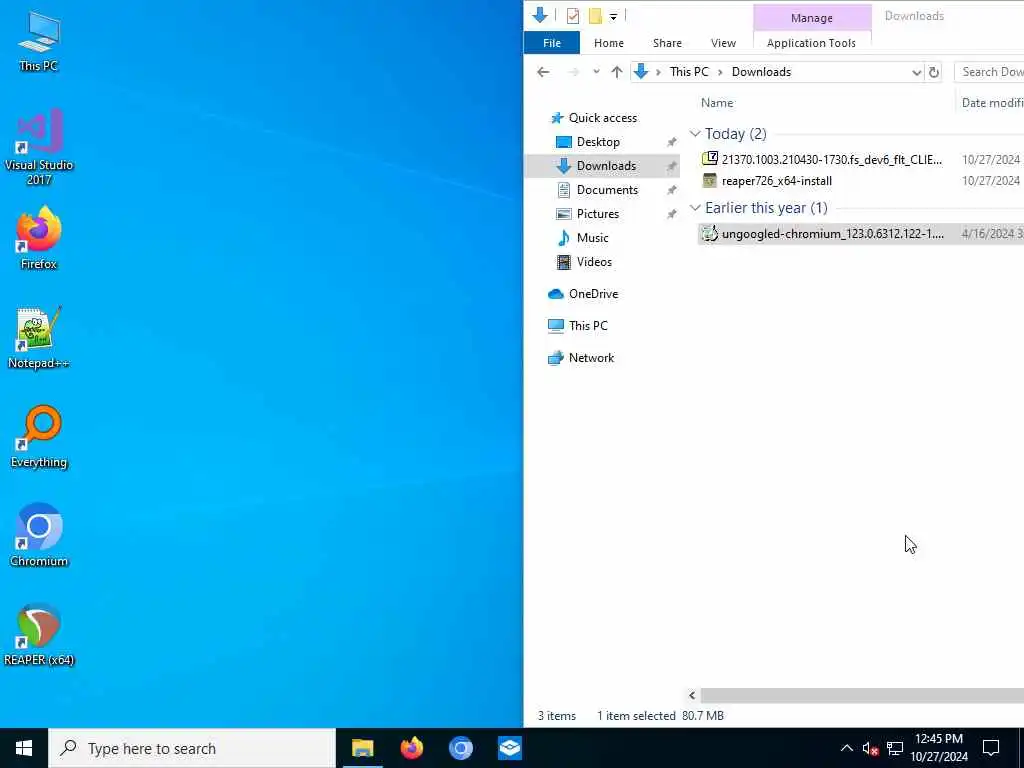Click the horizontal scrollbar track

click(x=862, y=696)
